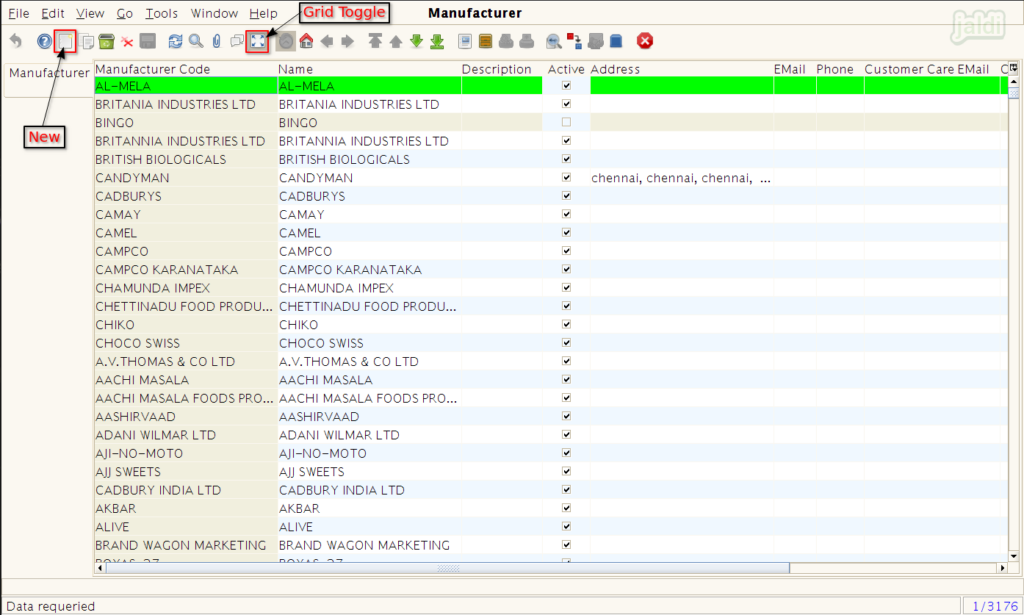Click the History records icon
The height and width of the screenshot is (615, 1024).
285,41
